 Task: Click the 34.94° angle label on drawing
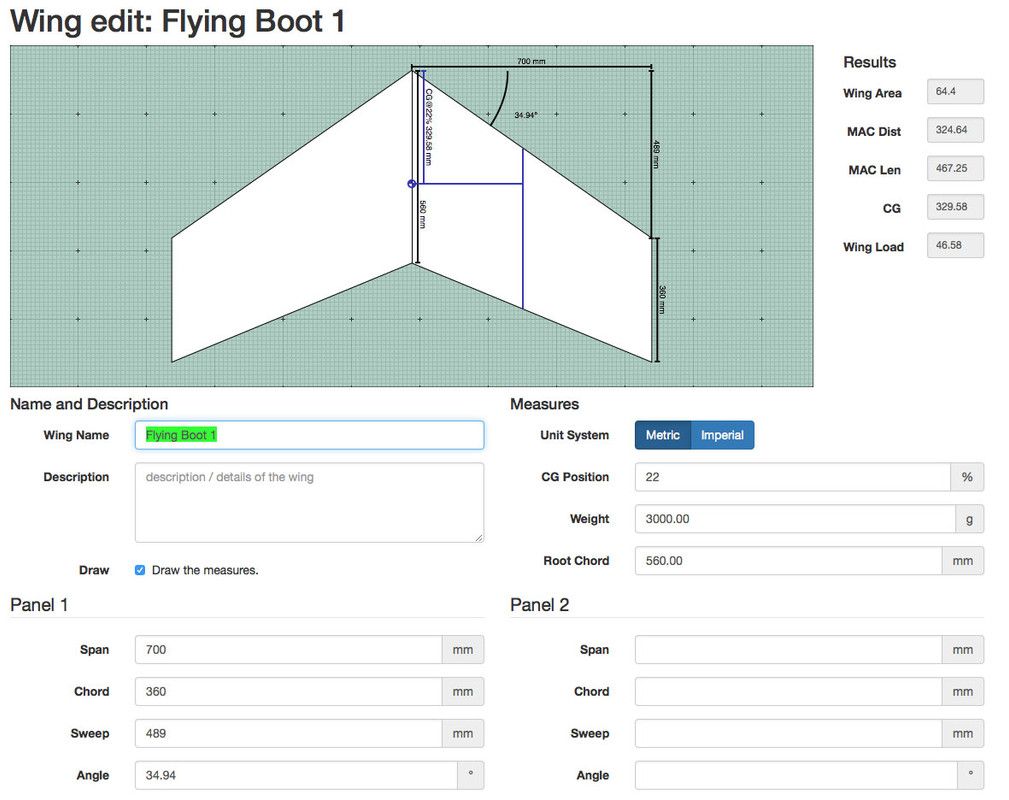[526, 115]
